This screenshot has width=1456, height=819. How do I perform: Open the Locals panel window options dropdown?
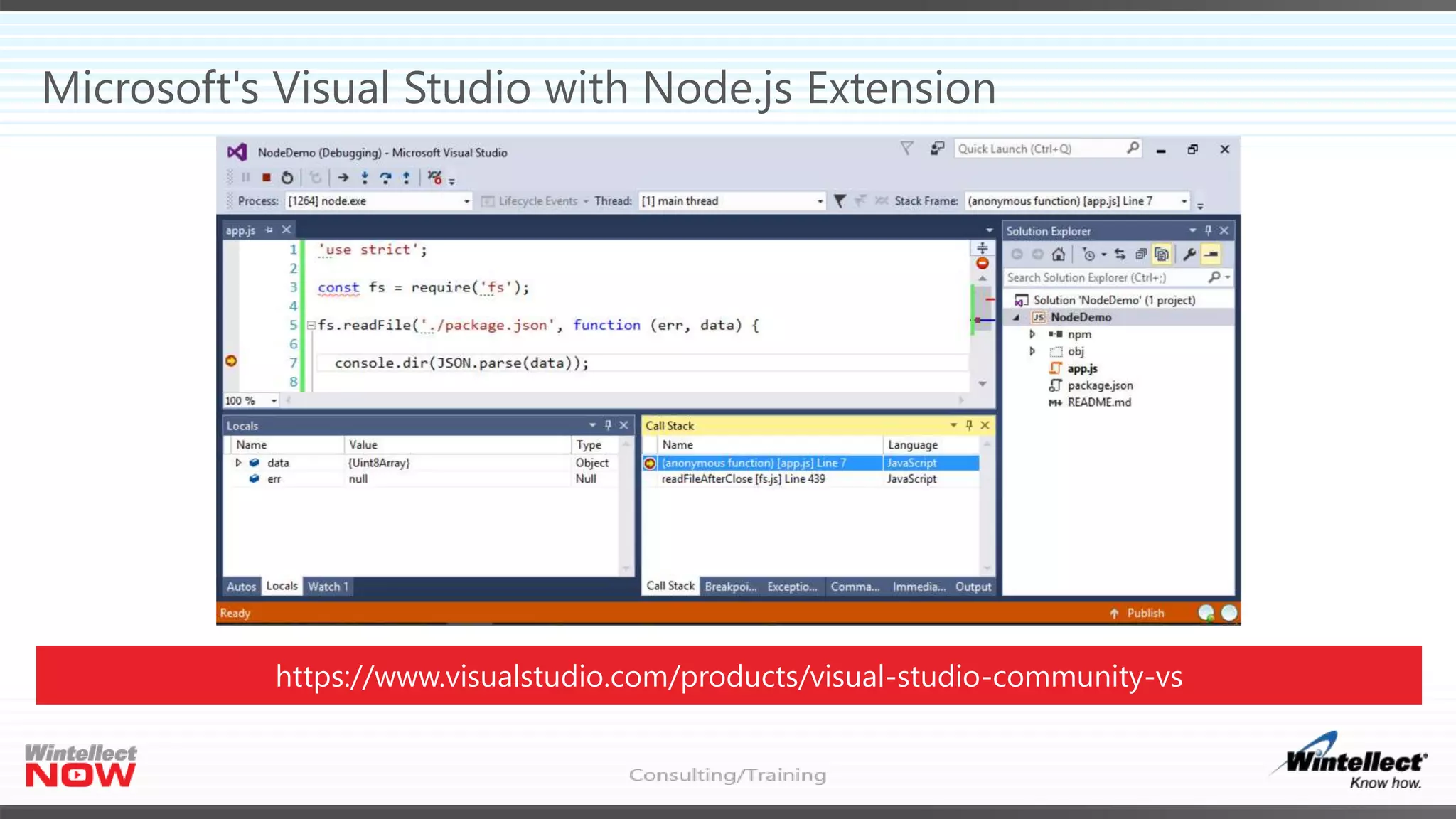click(x=592, y=425)
